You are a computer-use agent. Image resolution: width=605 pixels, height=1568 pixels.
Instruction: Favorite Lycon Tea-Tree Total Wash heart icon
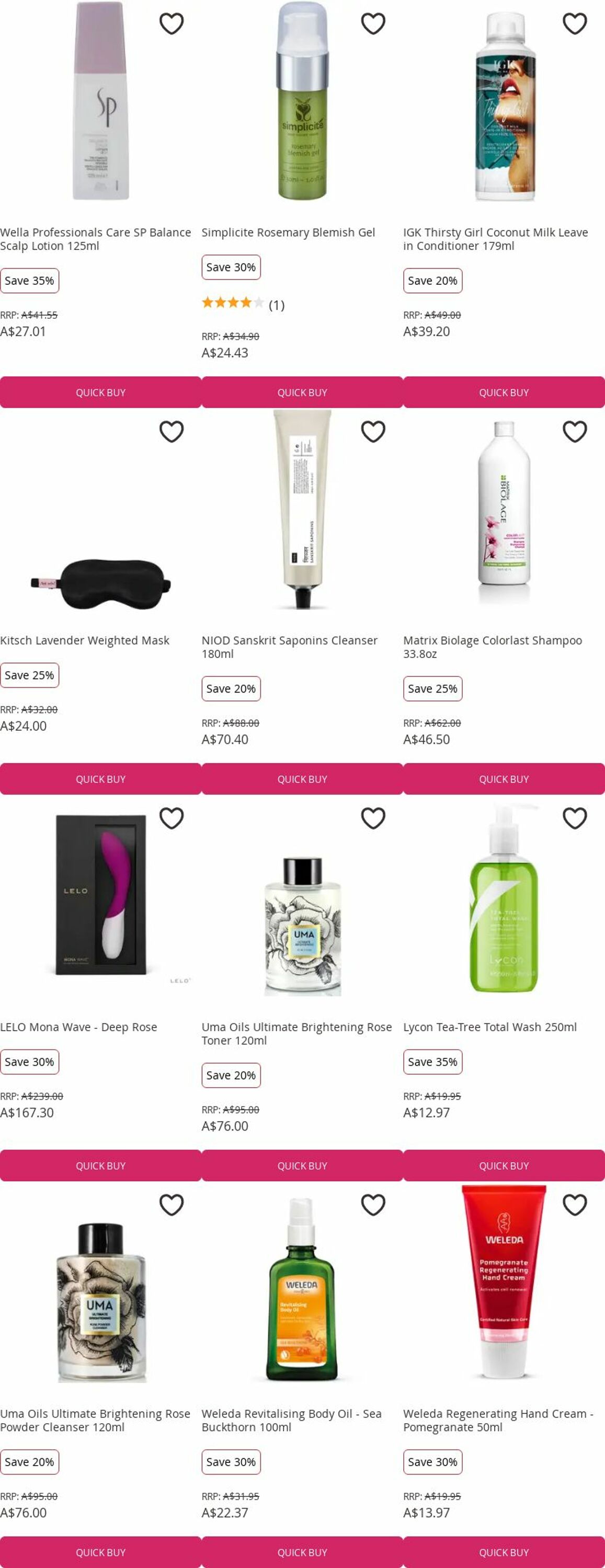(x=575, y=818)
